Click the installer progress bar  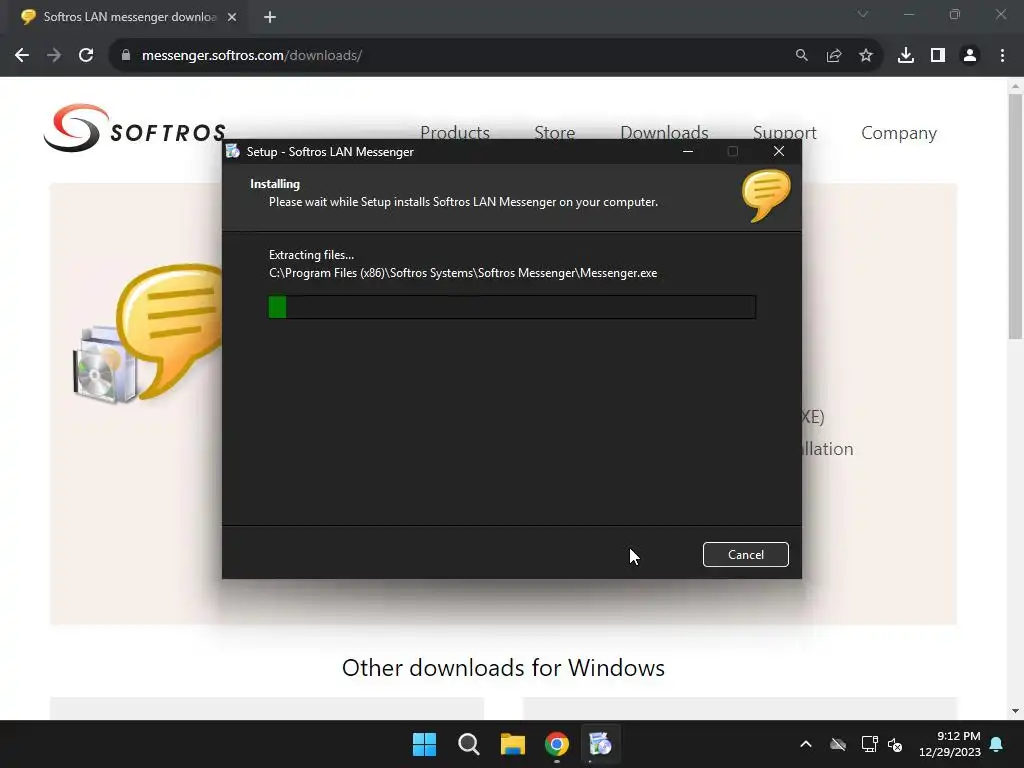coord(512,307)
